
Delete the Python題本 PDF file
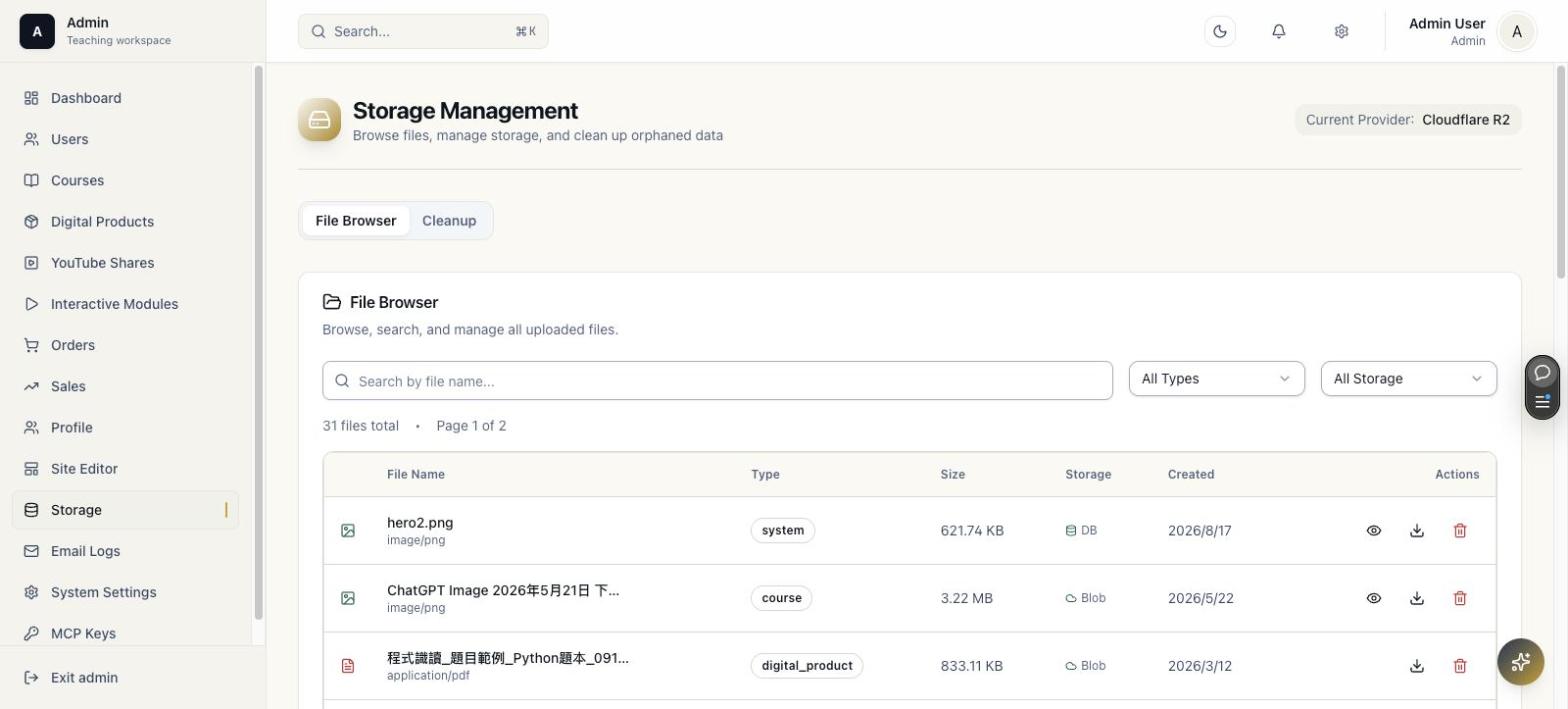[x=1459, y=666]
